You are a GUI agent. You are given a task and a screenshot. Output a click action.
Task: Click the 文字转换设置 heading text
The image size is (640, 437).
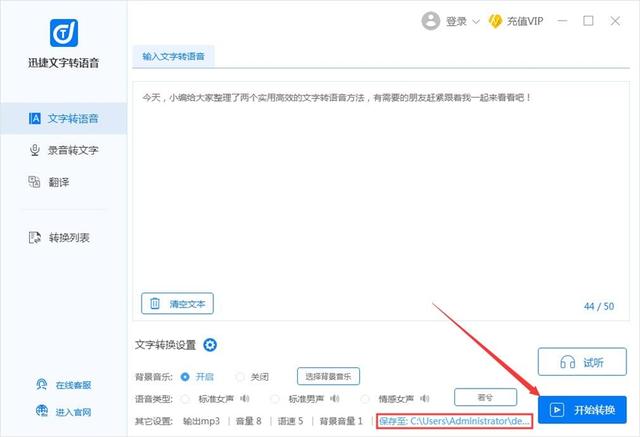click(x=165, y=345)
